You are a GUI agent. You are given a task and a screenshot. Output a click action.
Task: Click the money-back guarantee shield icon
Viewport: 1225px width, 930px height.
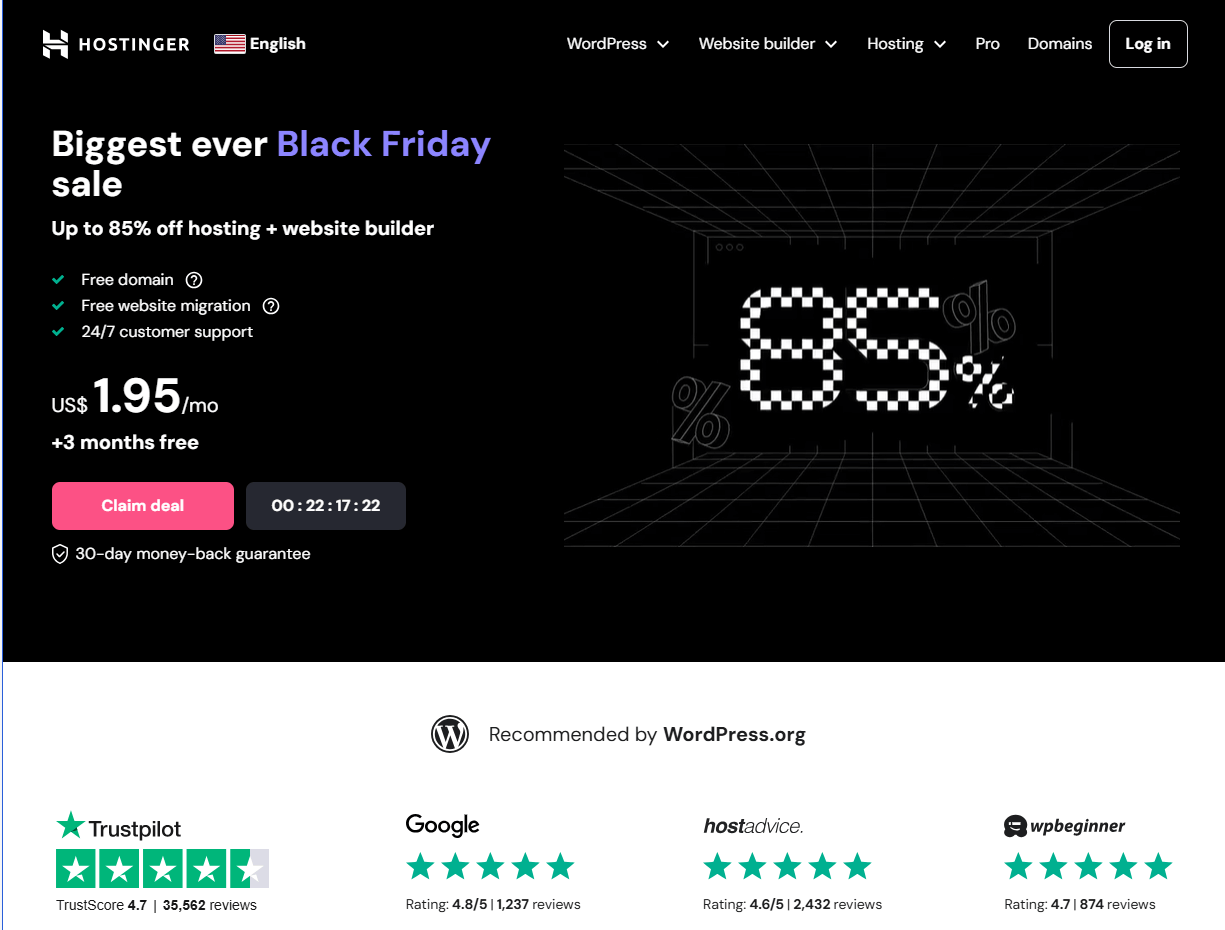click(60, 554)
